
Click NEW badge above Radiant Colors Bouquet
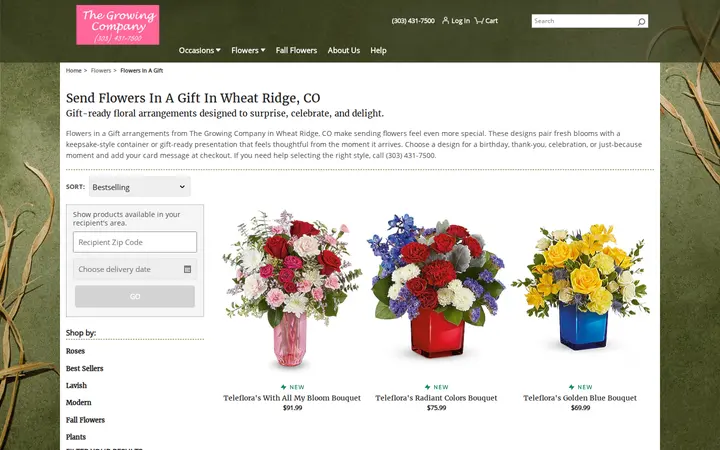click(x=436, y=387)
